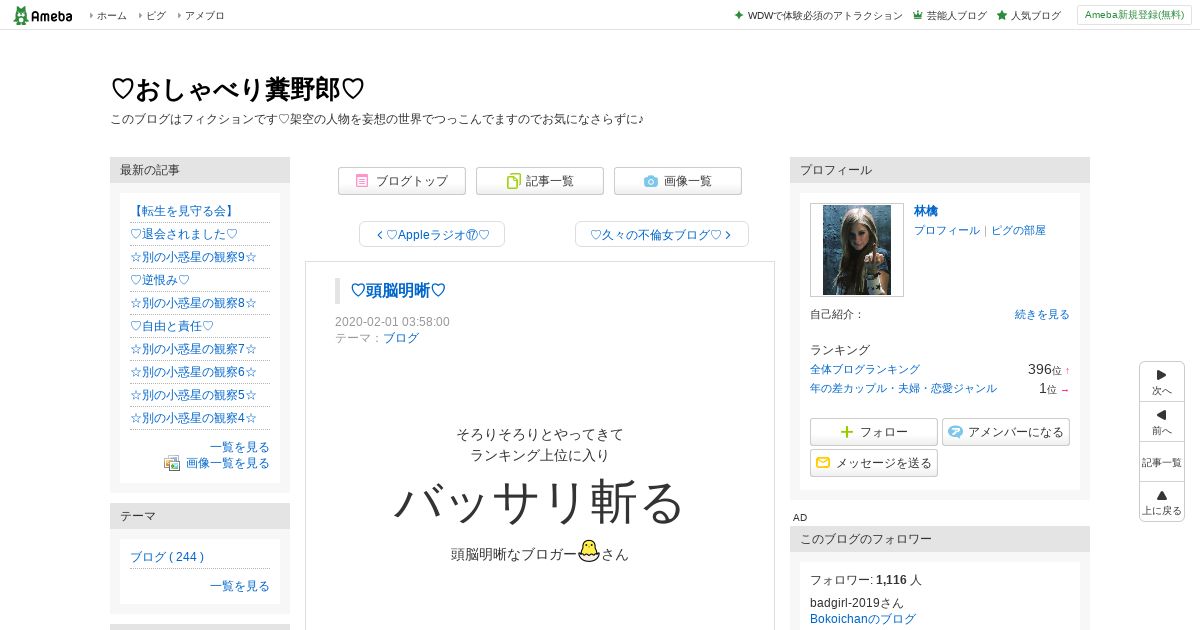
Task: Click the green plus icon in フォロー
Action: [847, 432]
